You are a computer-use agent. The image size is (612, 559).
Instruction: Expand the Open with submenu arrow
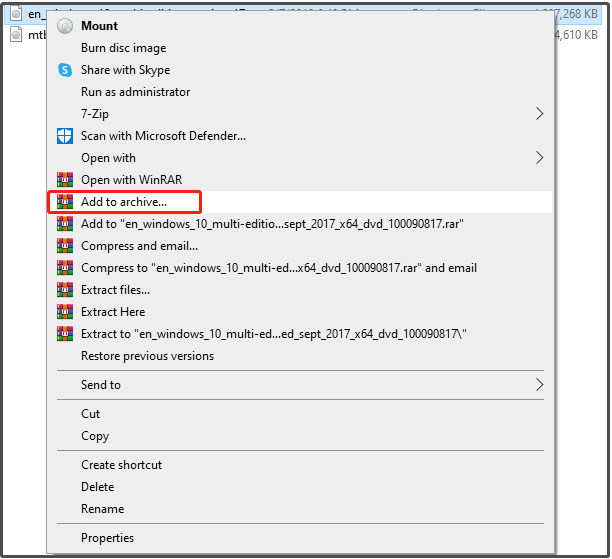(x=539, y=158)
